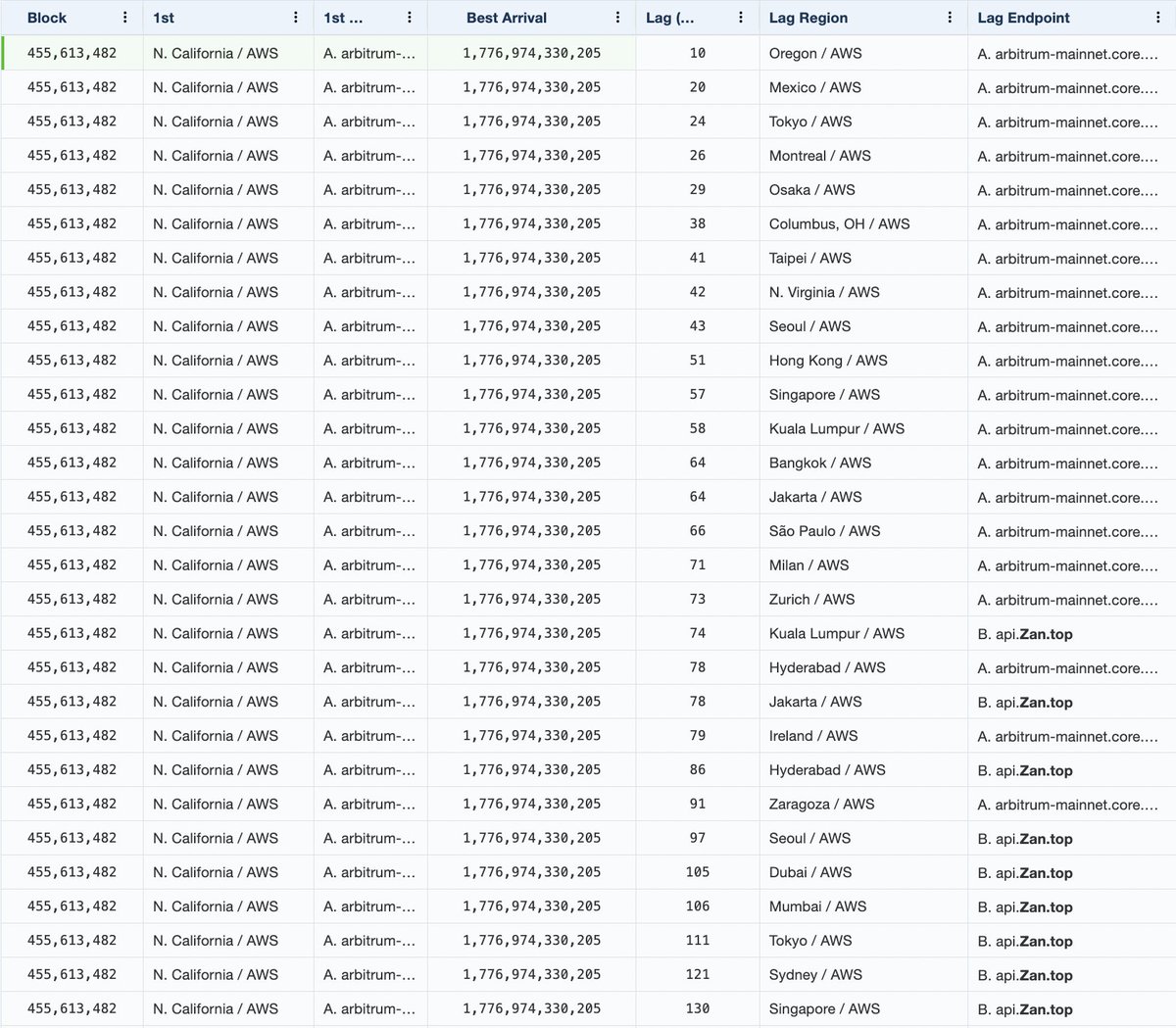The image size is (1176, 1028).
Task: Open the Best Arrival column menu icon
Action: coord(617,18)
